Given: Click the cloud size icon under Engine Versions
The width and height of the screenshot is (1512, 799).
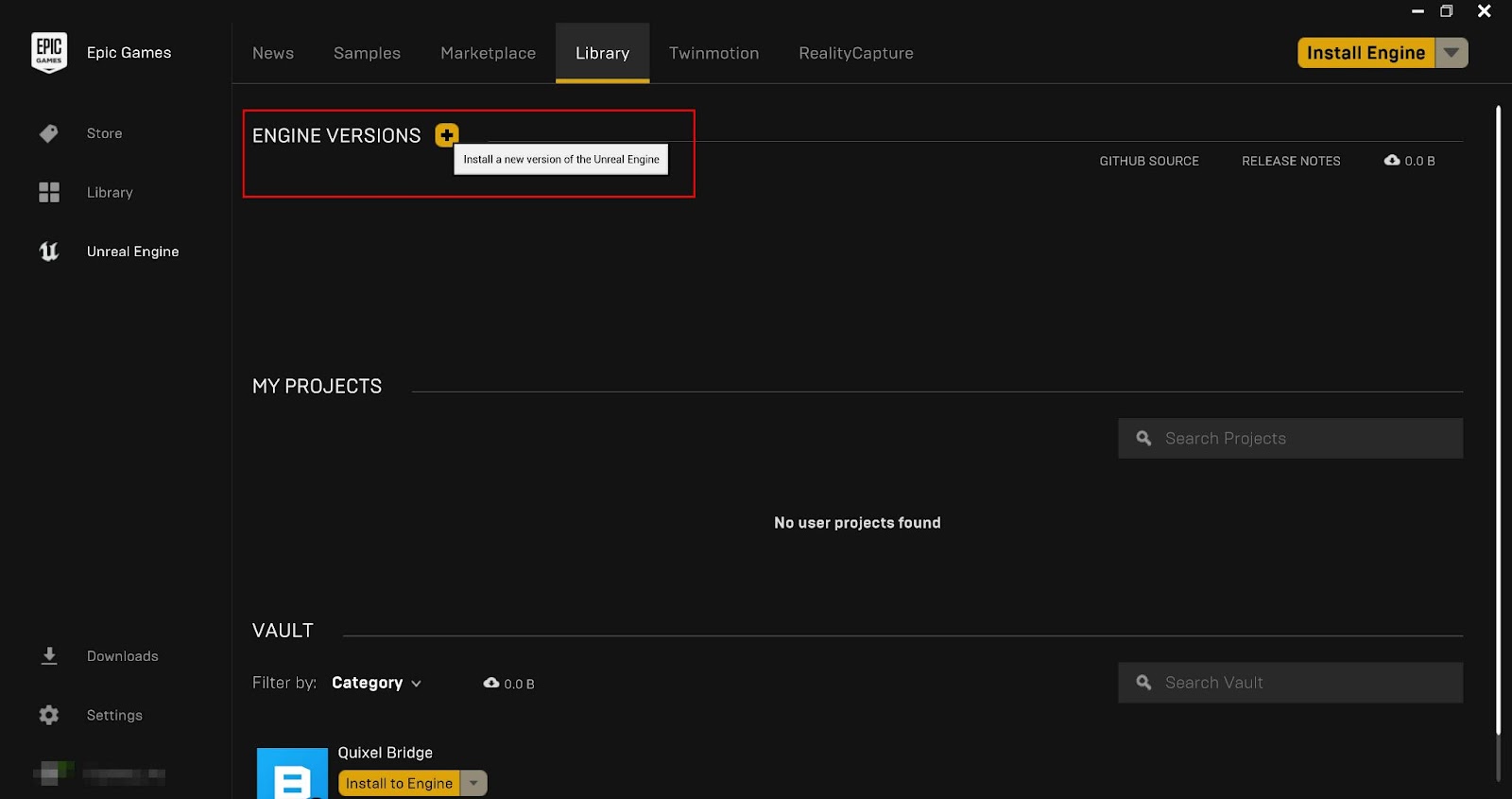Looking at the screenshot, I should (x=1392, y=161).
